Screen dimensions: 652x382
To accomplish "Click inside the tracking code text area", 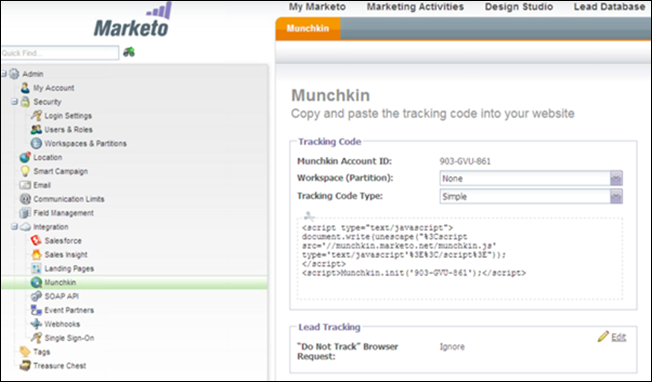I will 460,258.
